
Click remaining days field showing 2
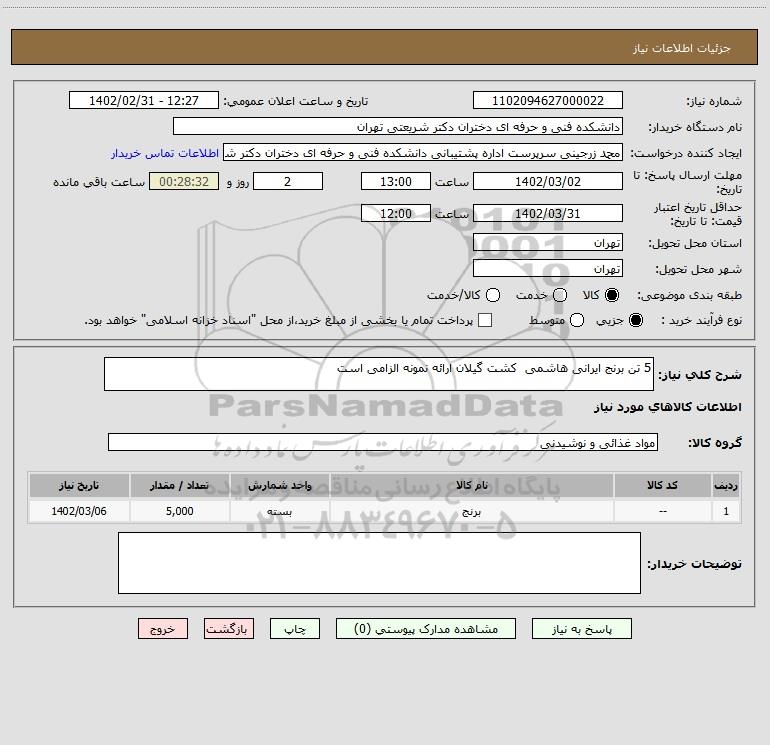point(288,181)
